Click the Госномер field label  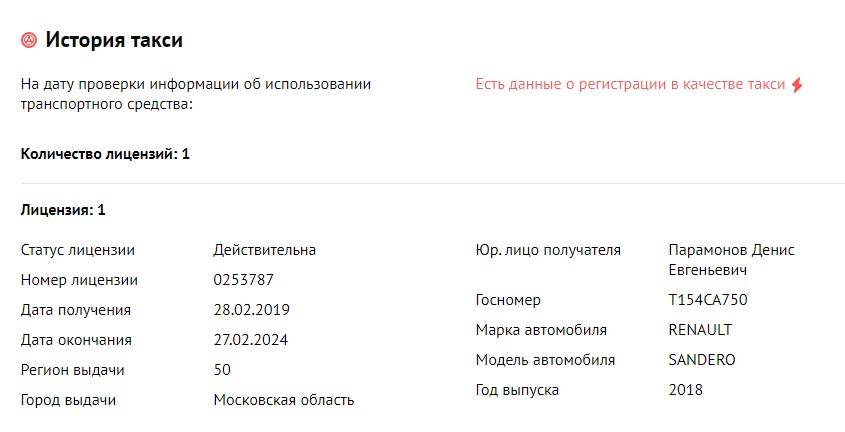(508, 300)
